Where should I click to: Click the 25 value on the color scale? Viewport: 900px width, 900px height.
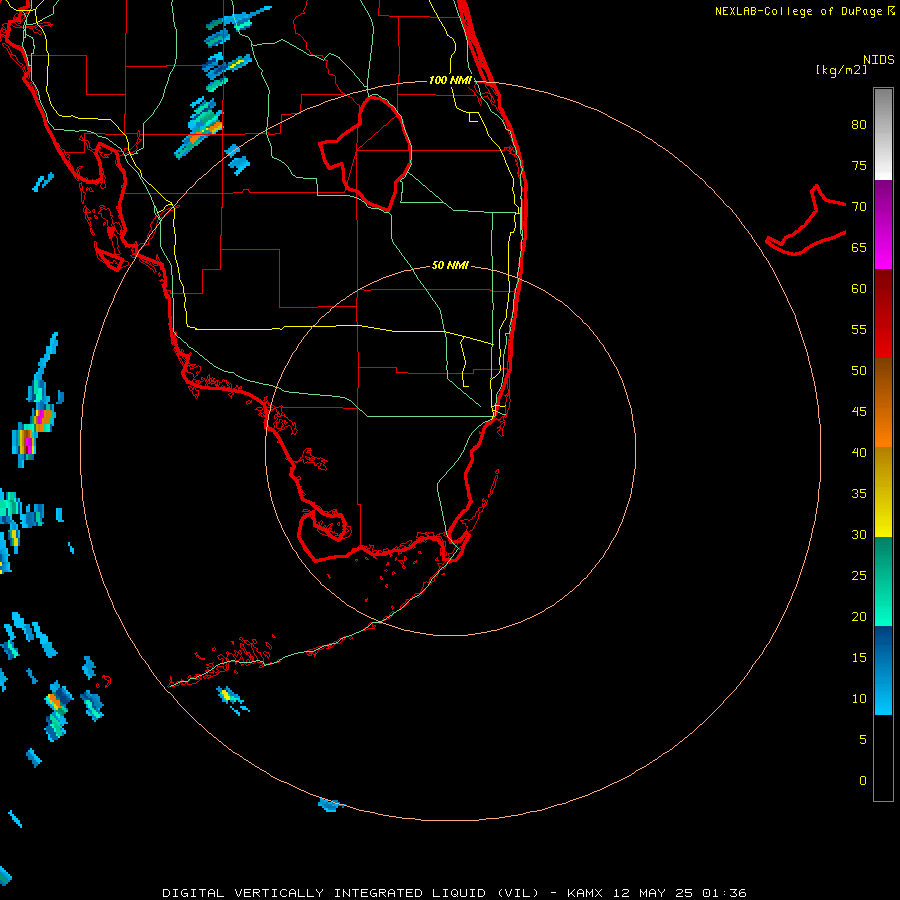point(859,576)
